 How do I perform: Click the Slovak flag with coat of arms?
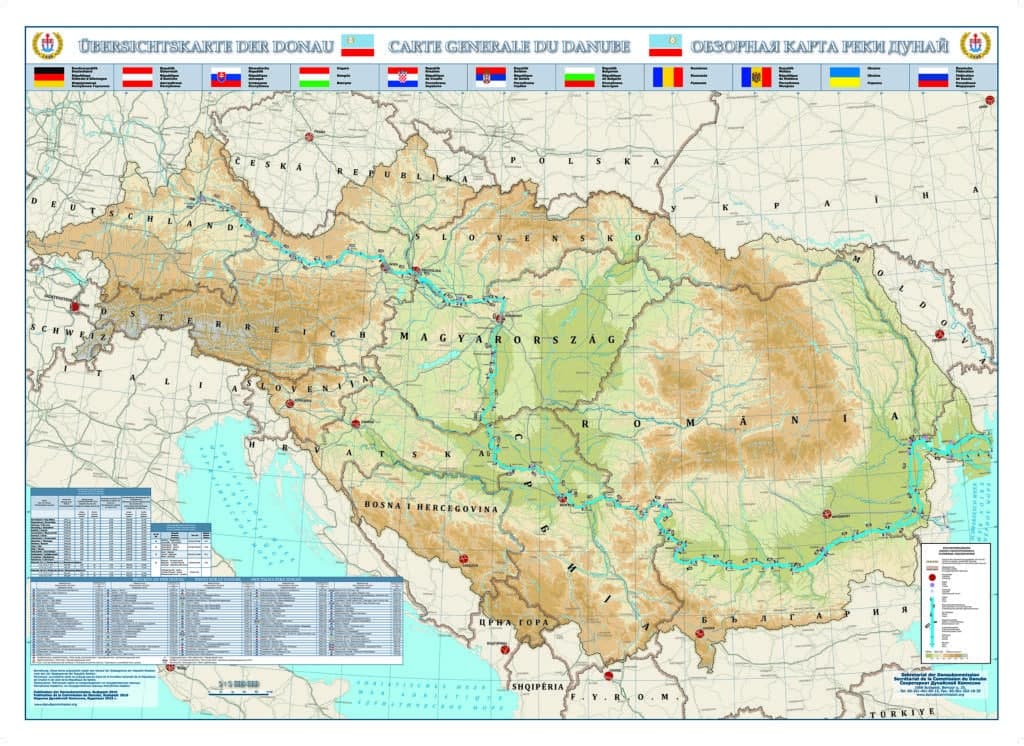click(x=225, y=77)
